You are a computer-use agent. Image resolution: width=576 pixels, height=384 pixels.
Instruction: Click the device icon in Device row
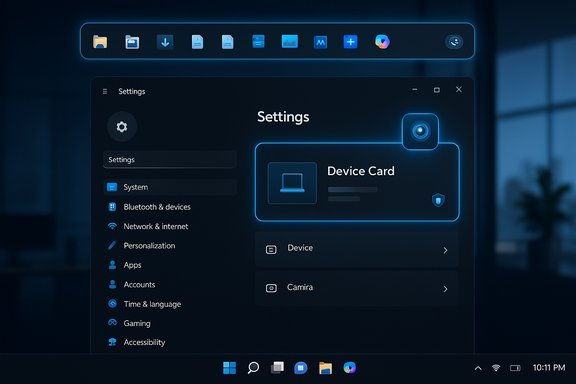pos(271,250)
